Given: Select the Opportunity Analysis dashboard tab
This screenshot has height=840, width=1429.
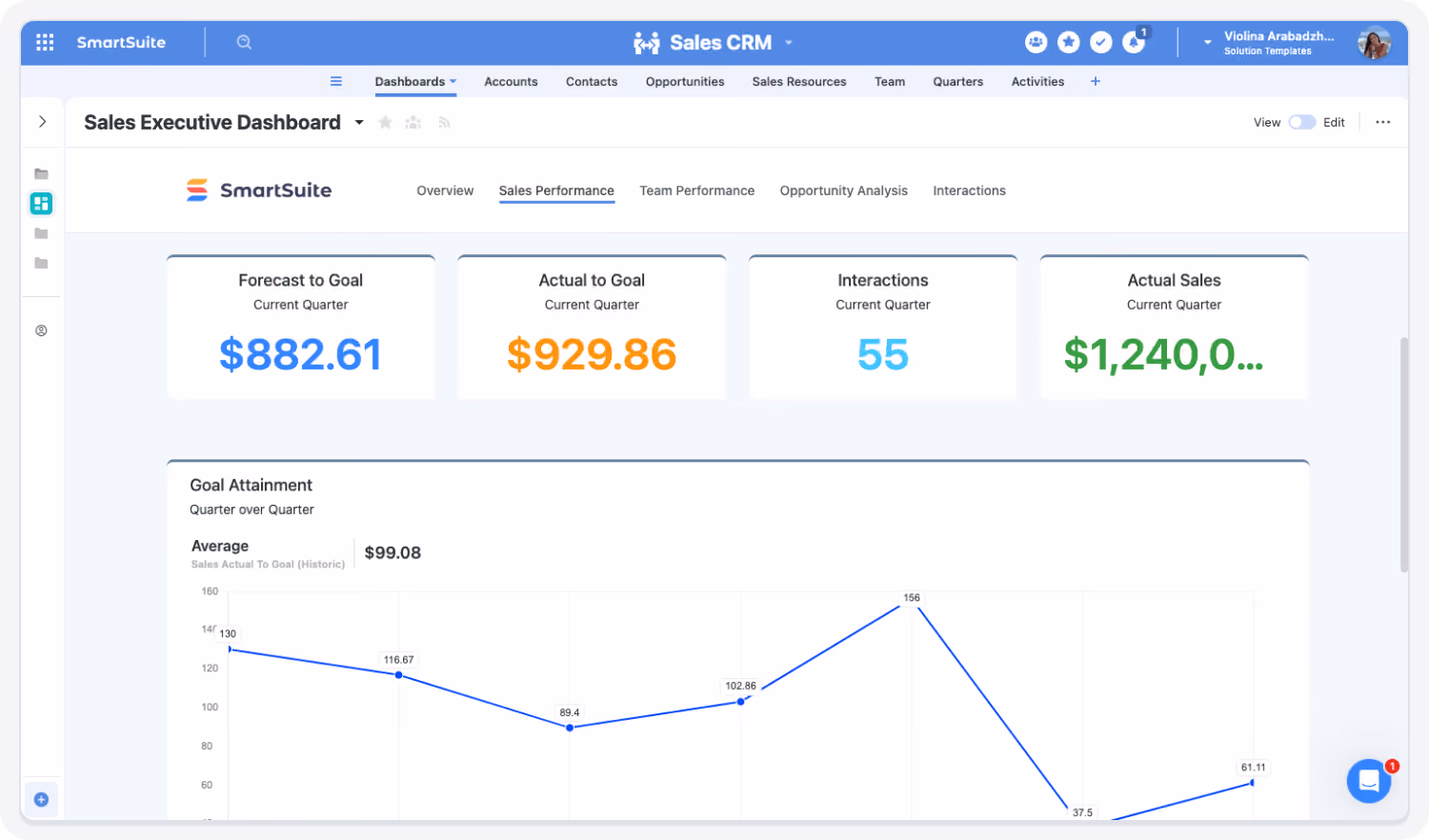Looking at the screenshot, I should [x=844, y=190].
